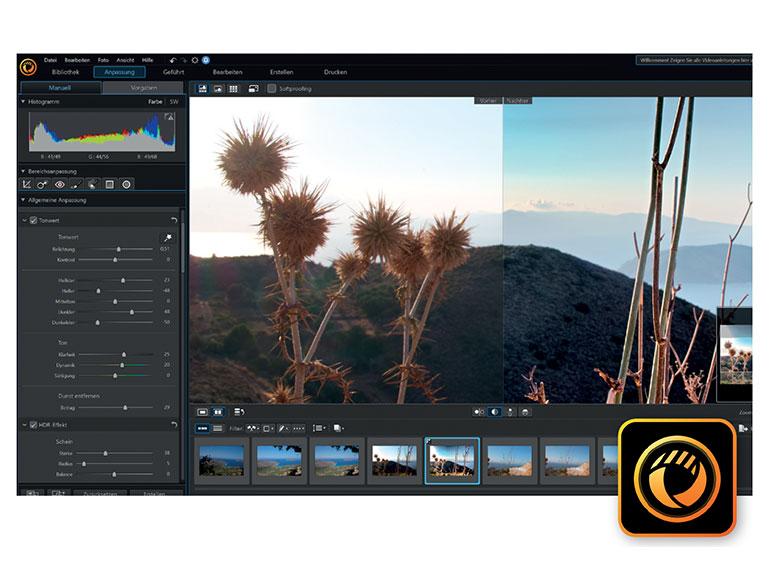Image resolution: width=770 pixels, height=577 pixels.
Task: Switch the histogram to Farbe mode
Action: (155, 102)
